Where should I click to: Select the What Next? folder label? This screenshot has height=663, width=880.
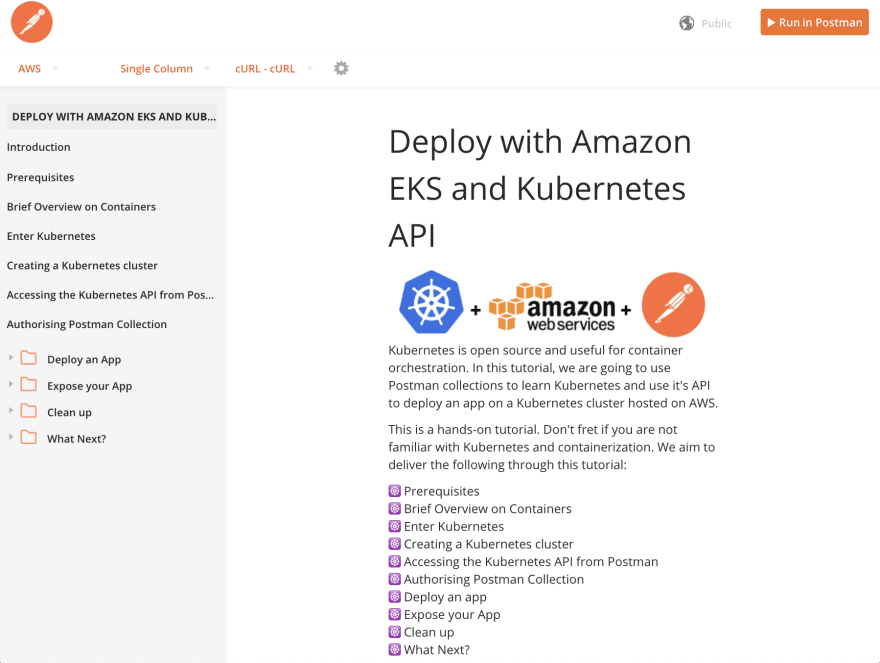tap(77, 438)
